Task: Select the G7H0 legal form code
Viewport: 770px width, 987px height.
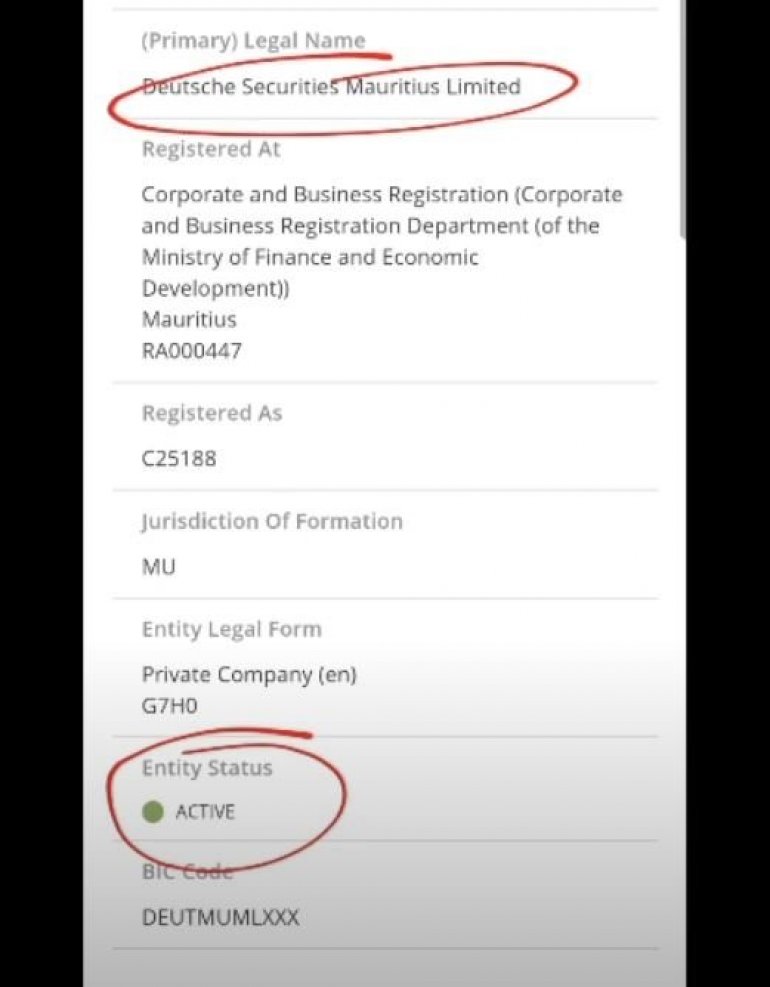Action: point(170,706)
